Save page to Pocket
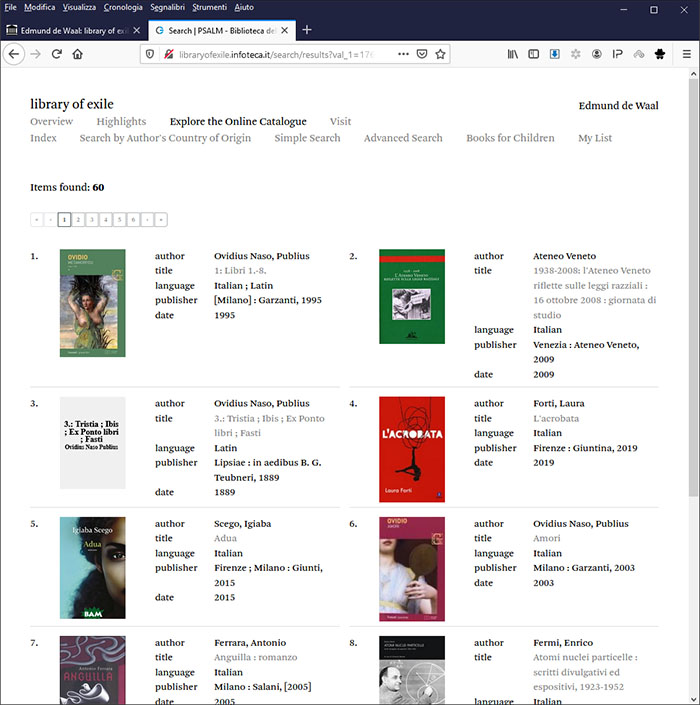The image size is (700, 705). (x=422, y=54)
